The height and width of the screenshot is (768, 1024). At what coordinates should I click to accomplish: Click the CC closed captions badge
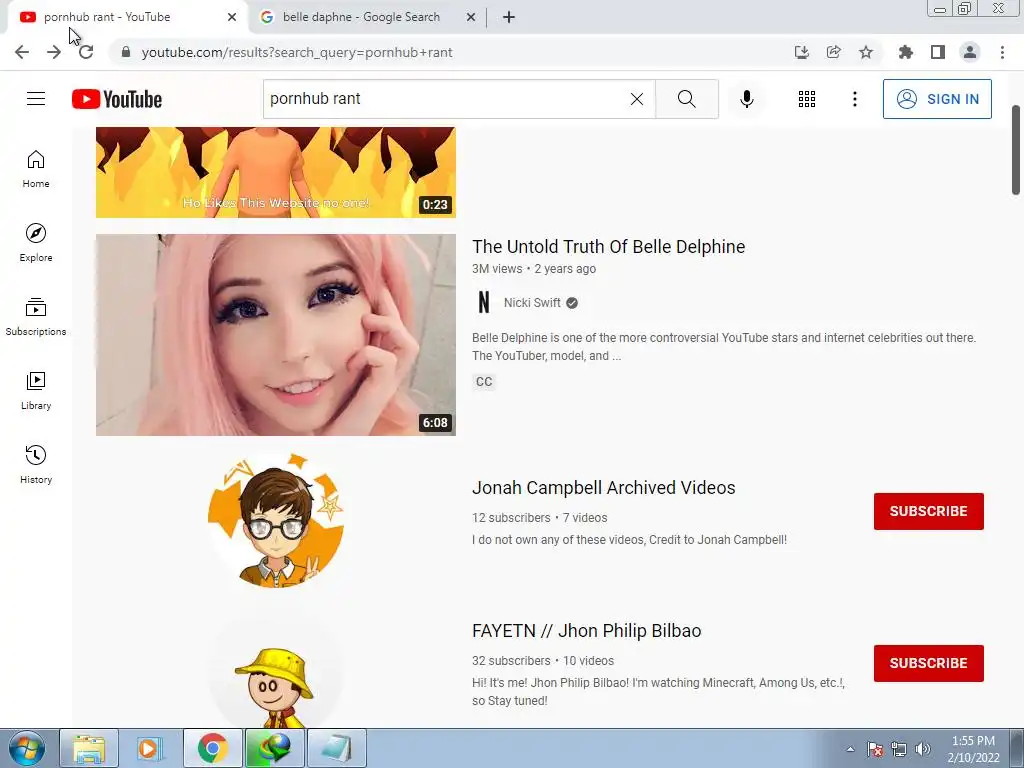point(484,381)
